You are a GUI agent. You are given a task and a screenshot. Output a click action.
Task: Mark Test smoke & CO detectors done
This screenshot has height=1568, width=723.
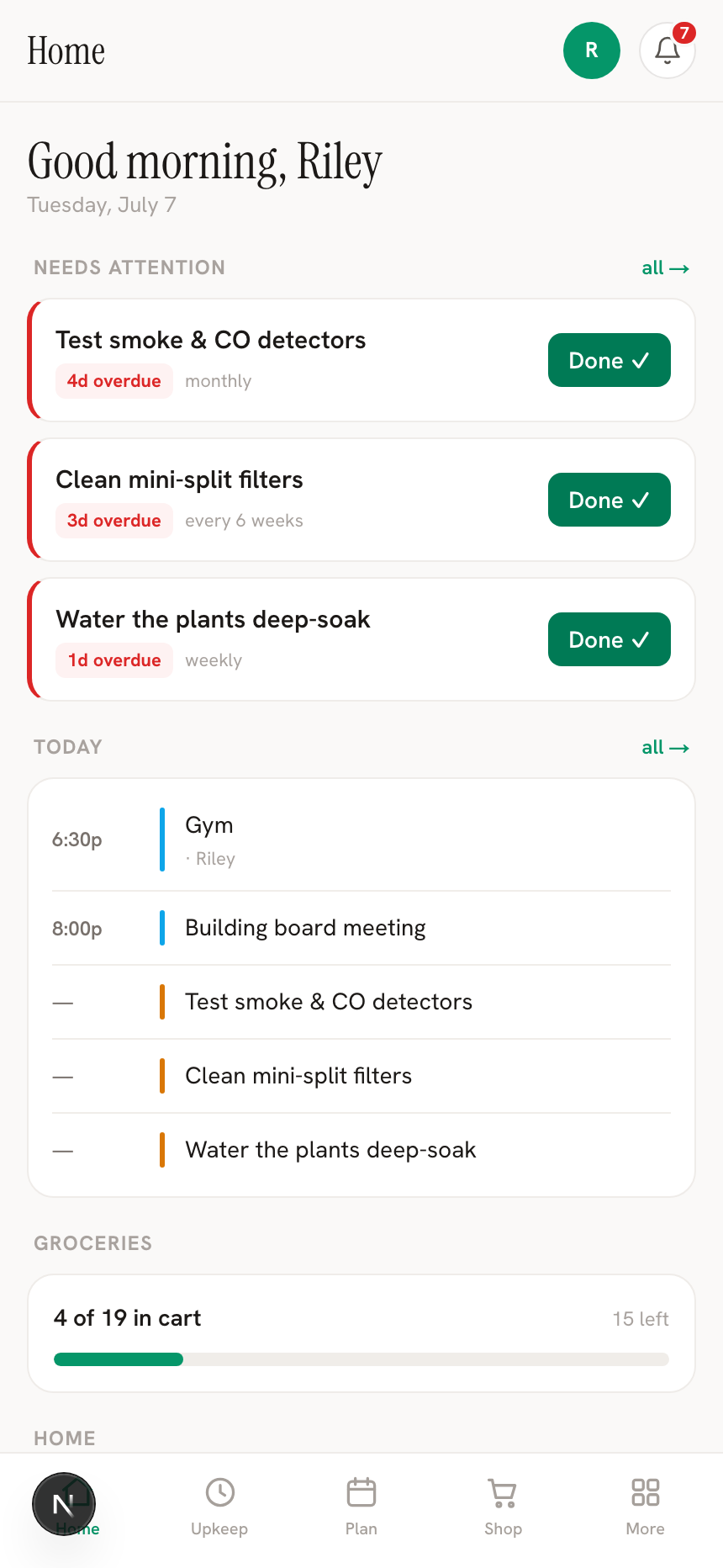[610, 360]
